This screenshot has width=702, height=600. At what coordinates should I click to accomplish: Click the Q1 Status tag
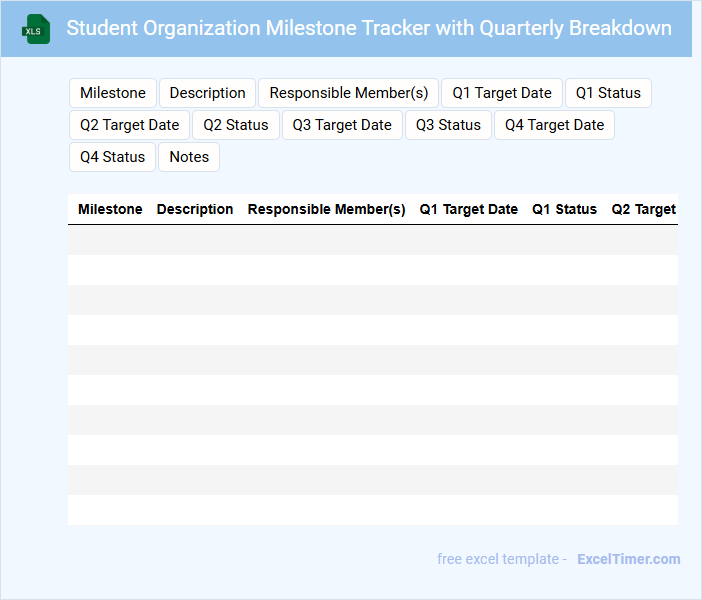[x=608, y=93]
